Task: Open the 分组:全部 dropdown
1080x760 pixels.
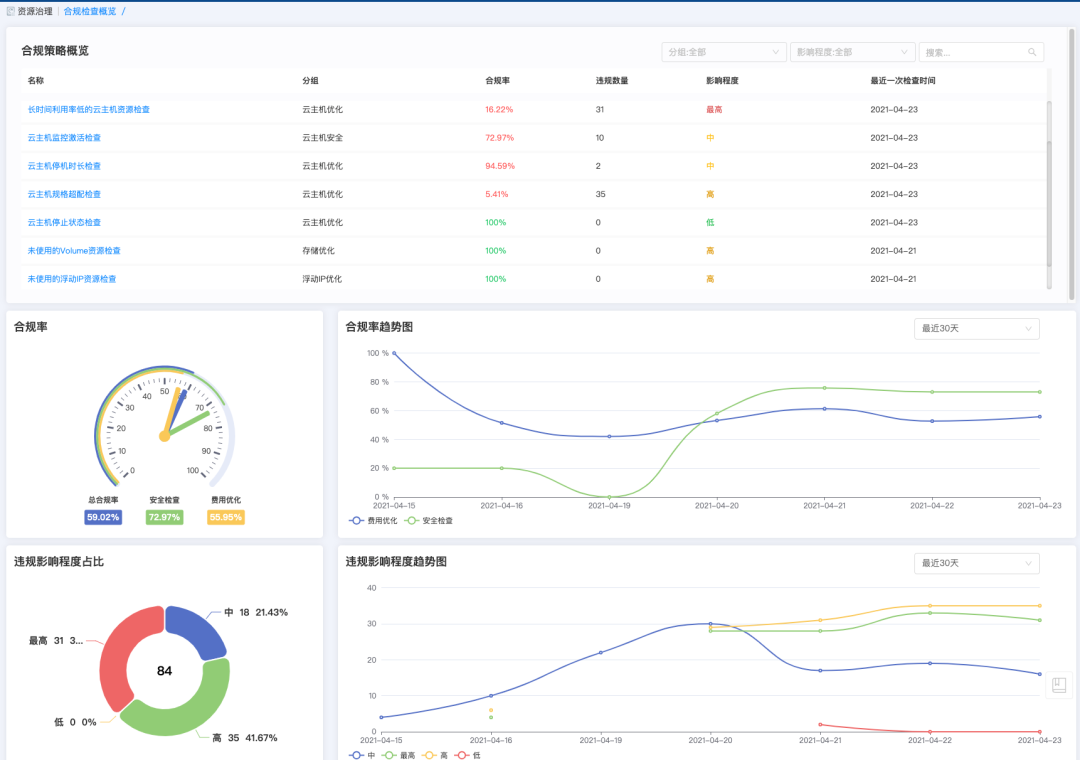Action: pos(724,52)
